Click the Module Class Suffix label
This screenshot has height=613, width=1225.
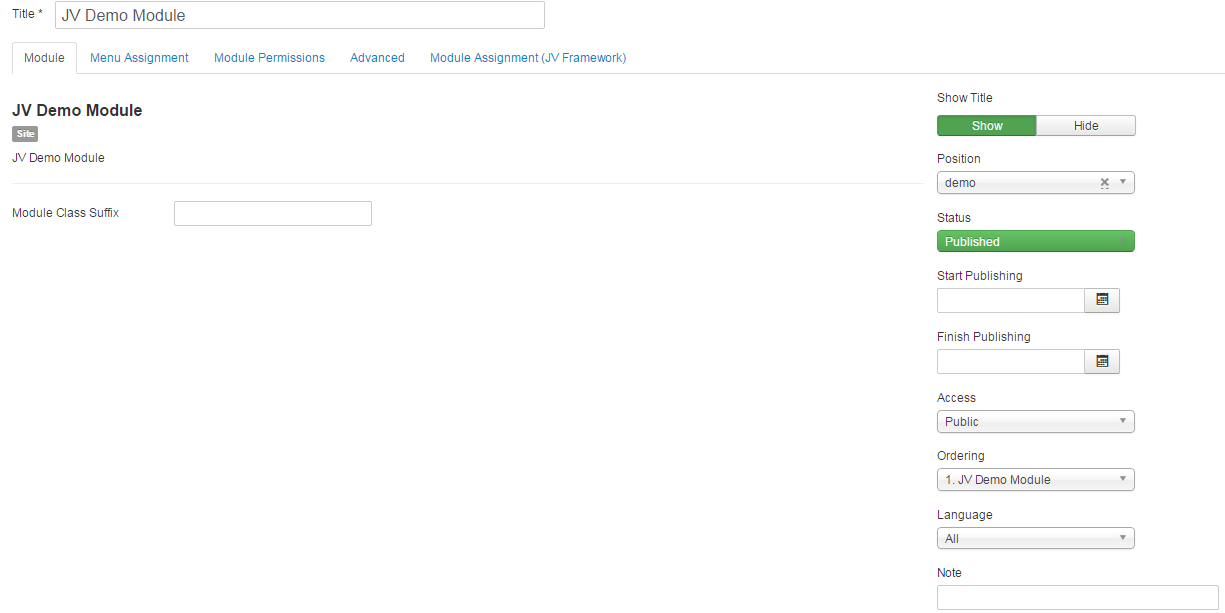coord(65,213)
